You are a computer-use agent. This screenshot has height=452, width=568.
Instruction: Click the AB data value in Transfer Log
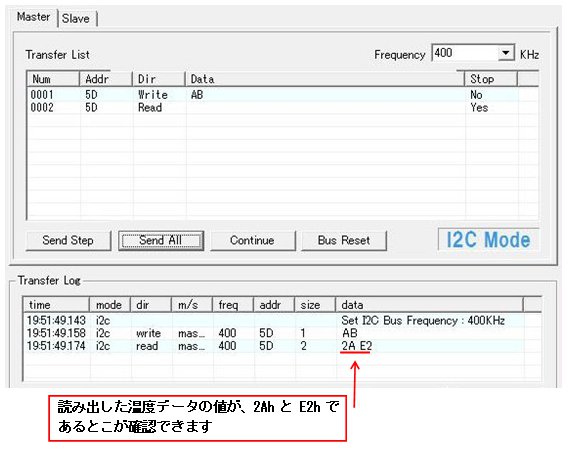click(x=350, y=333)
